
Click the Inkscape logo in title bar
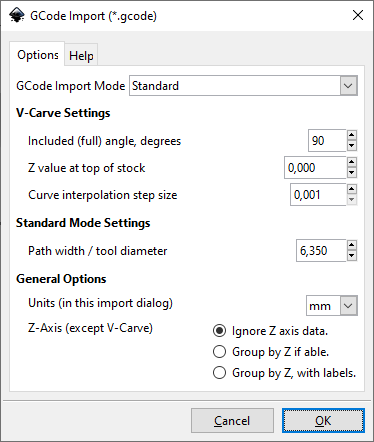coord(17,15)
